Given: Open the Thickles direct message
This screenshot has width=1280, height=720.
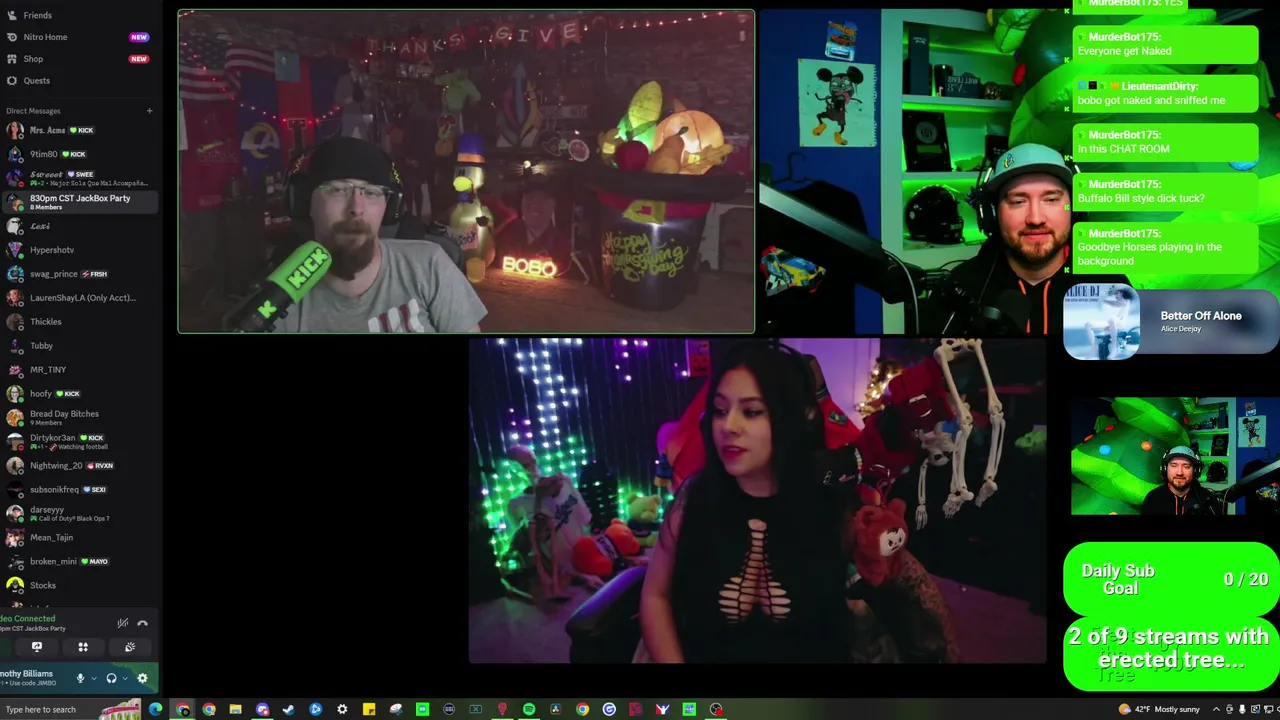Looking at the screenshot, I should pos(79,322).
